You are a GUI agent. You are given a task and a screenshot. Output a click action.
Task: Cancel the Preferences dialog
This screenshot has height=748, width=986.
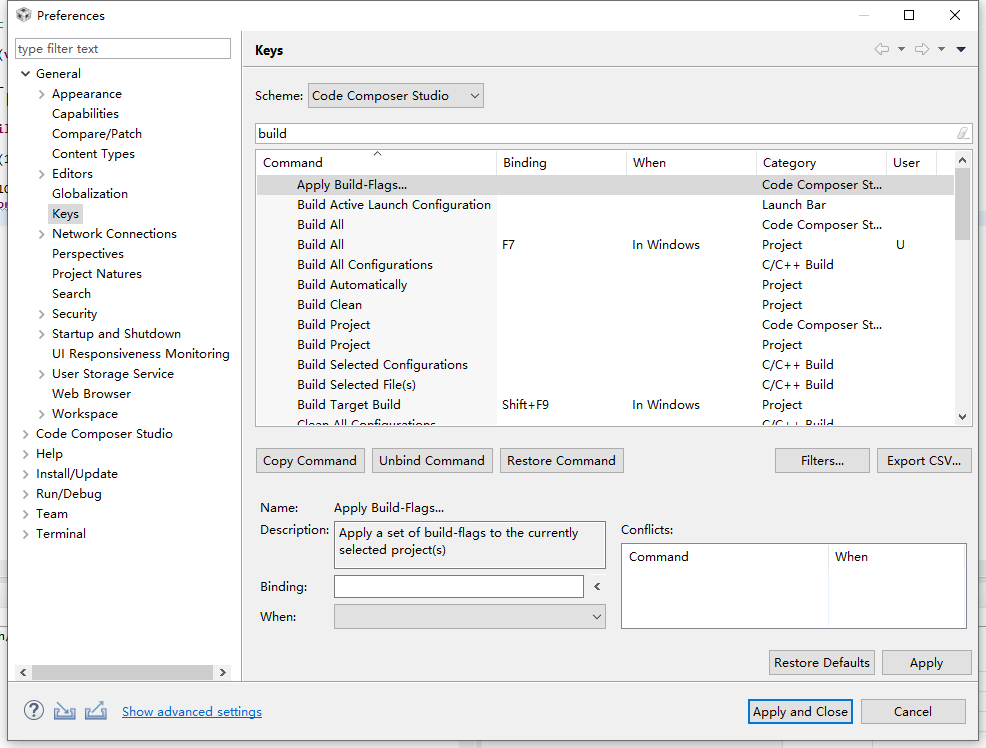(913, 712)
